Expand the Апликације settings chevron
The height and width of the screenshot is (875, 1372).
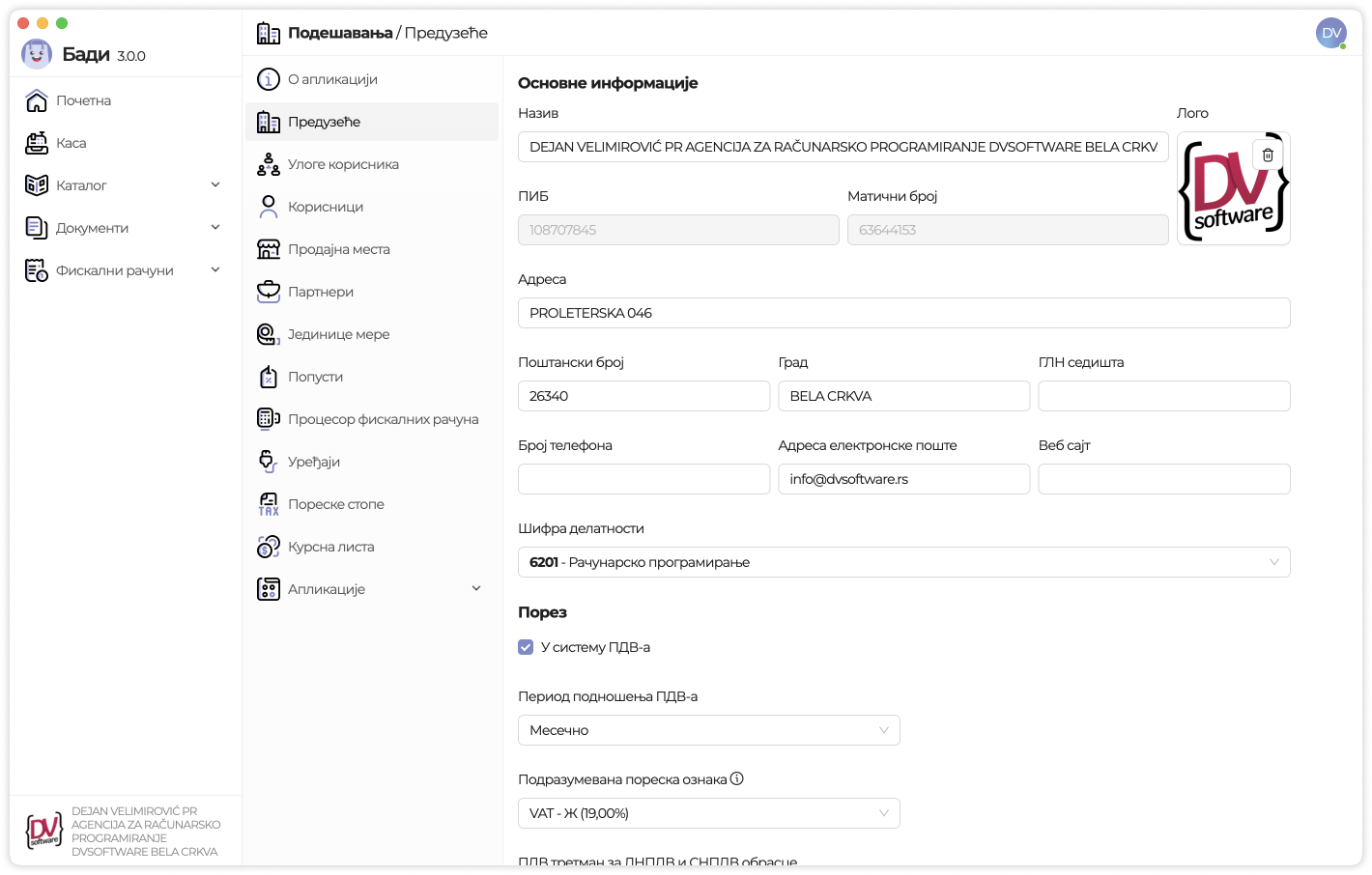(476, 588)
